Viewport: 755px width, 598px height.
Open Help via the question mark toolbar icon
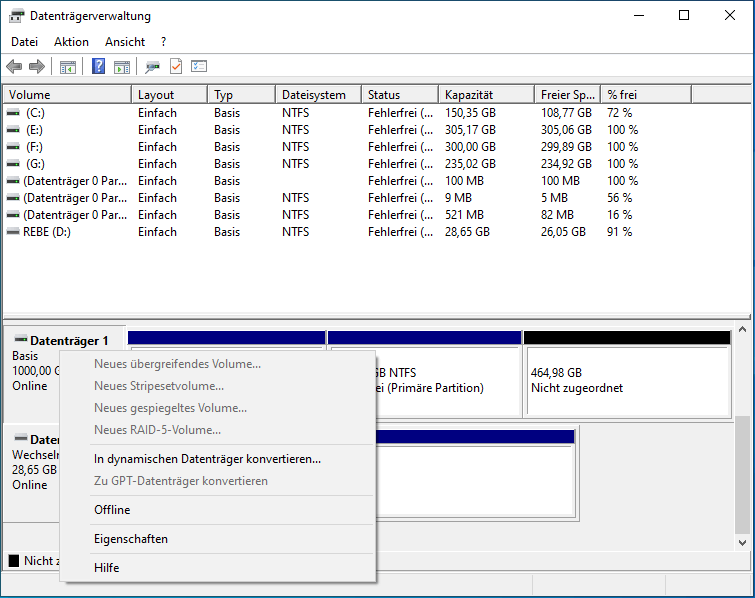pos(99,67)
